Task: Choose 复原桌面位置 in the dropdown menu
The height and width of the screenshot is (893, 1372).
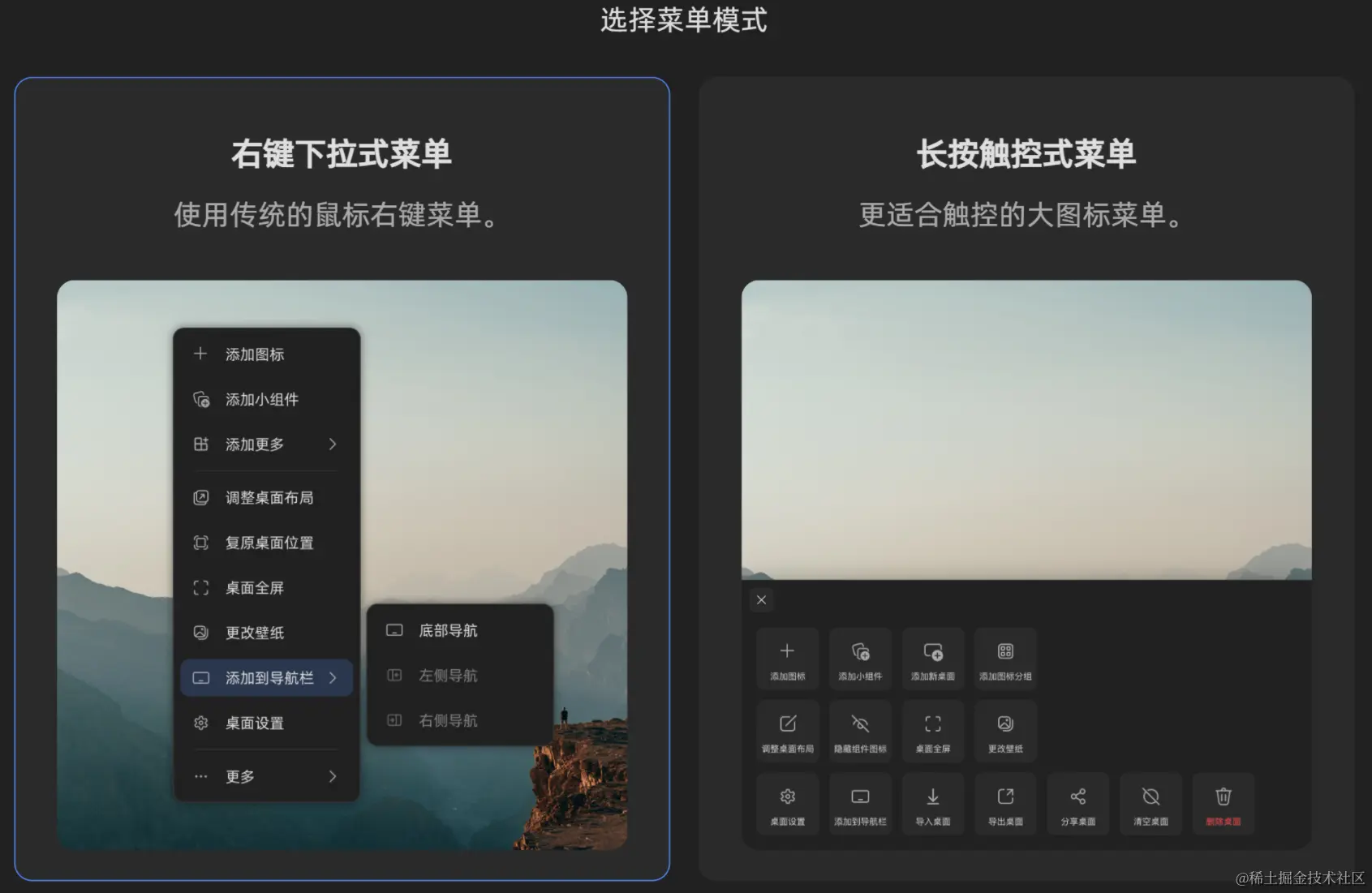Action: (266, 543)
